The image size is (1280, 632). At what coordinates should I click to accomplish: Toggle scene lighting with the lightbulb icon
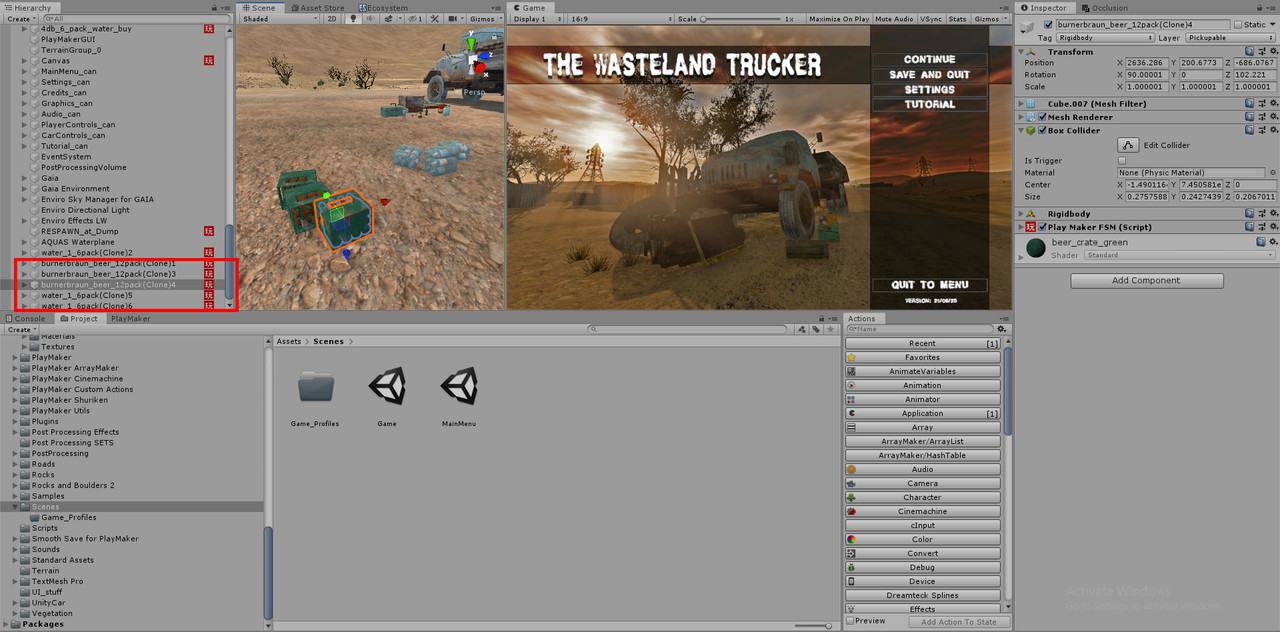pos(353,18)
